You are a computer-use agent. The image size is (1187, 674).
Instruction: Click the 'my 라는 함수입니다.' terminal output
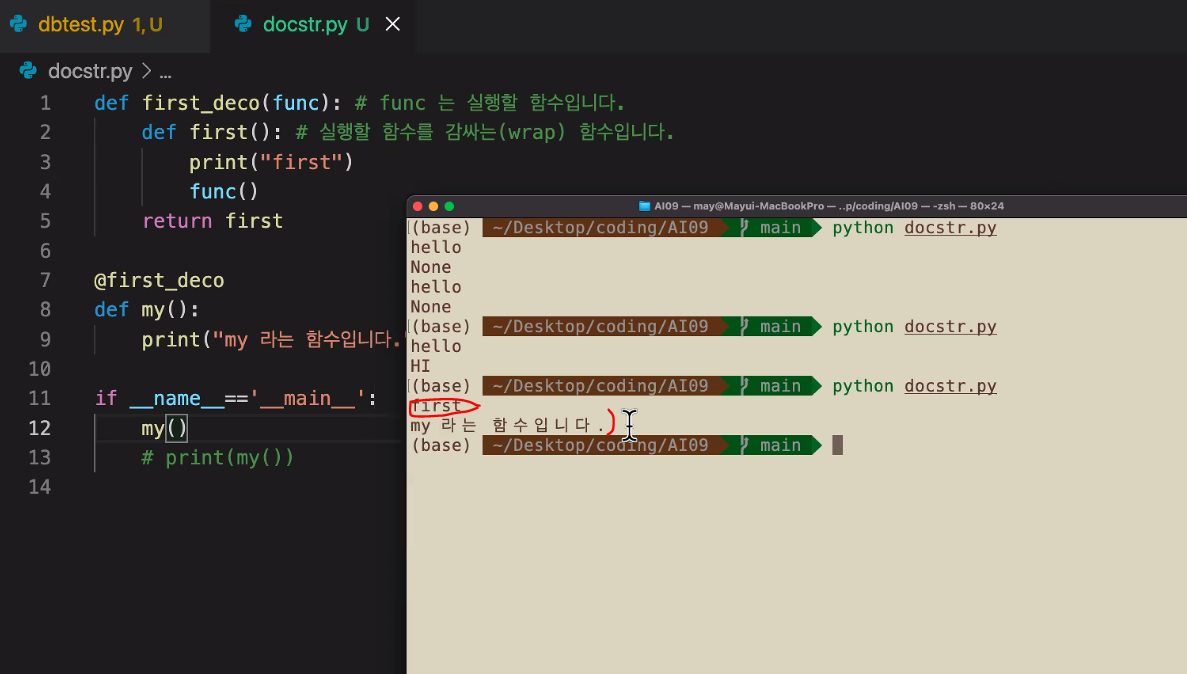pyautogui.click(x=506, y=425)
